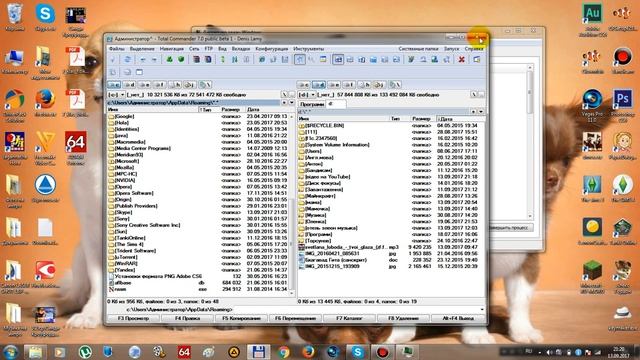Open the Файлы menu
The image size is (640, 360).
click(x=117, y=49)
